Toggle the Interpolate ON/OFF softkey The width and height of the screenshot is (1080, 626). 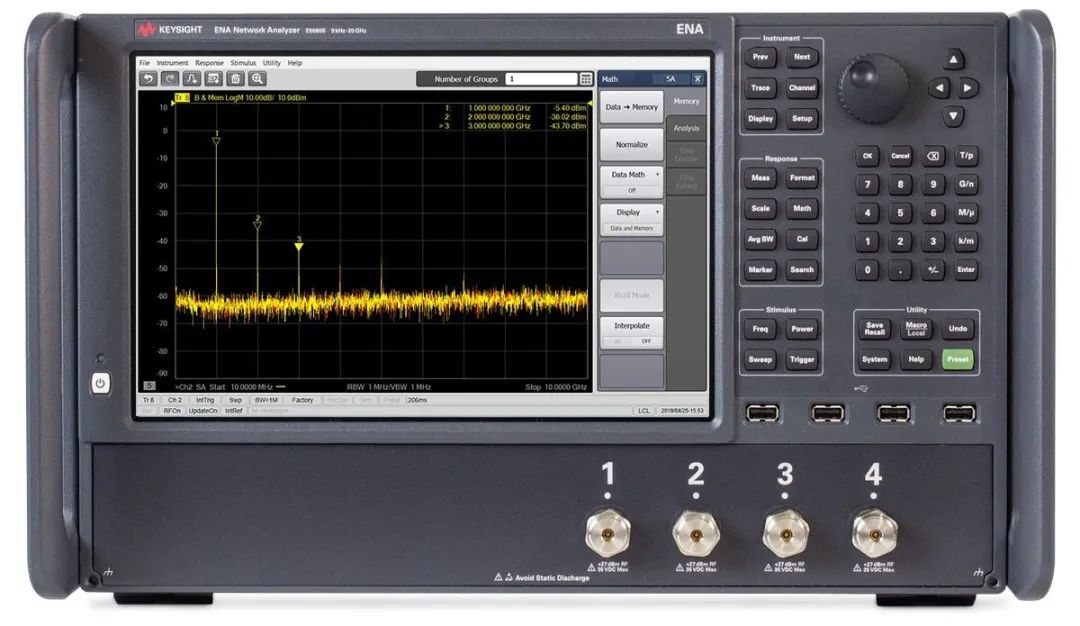coord(632,333)
